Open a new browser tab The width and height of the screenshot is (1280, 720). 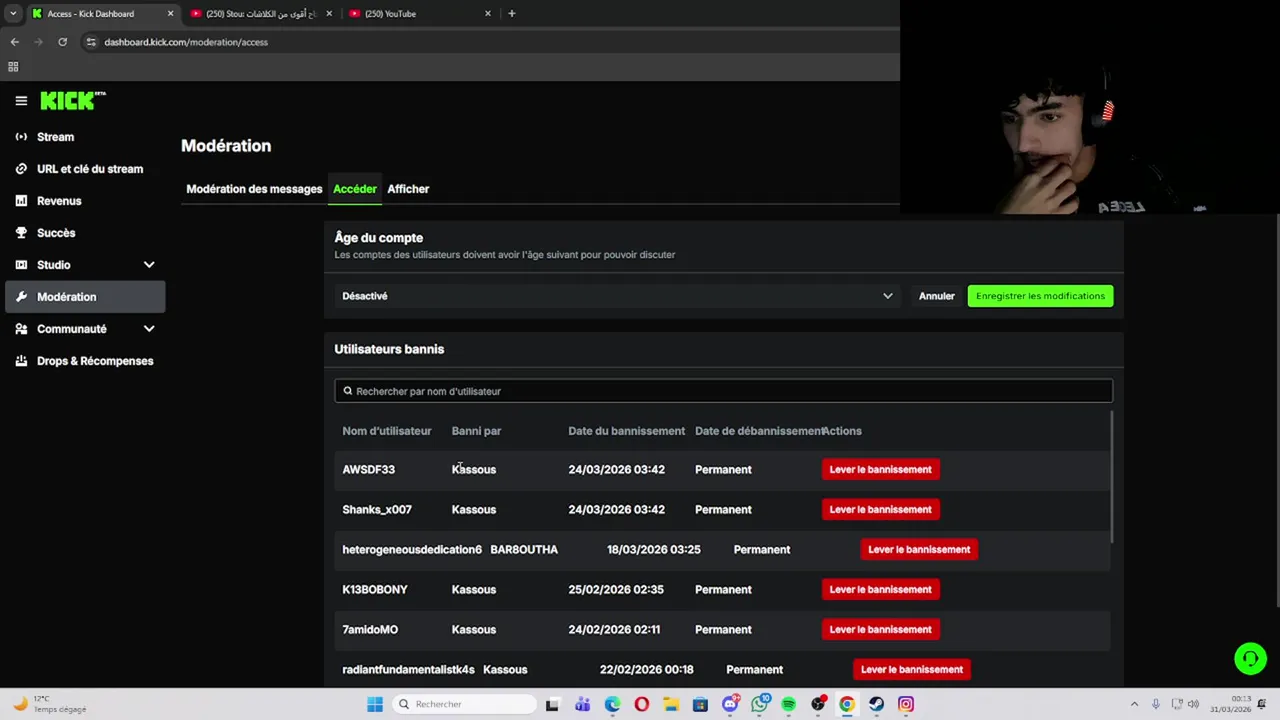pyautogui.click(x=512, y=14)
